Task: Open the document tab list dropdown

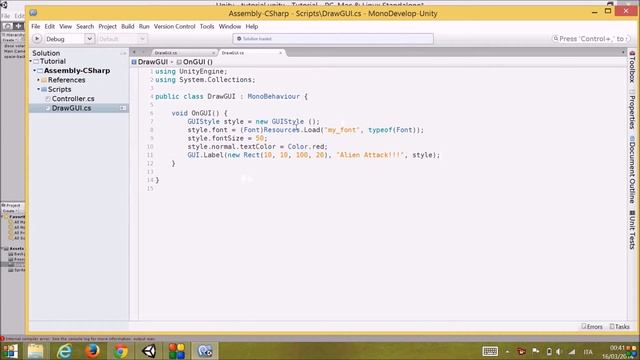Action: pyautogui.click(x=623, y=53)
